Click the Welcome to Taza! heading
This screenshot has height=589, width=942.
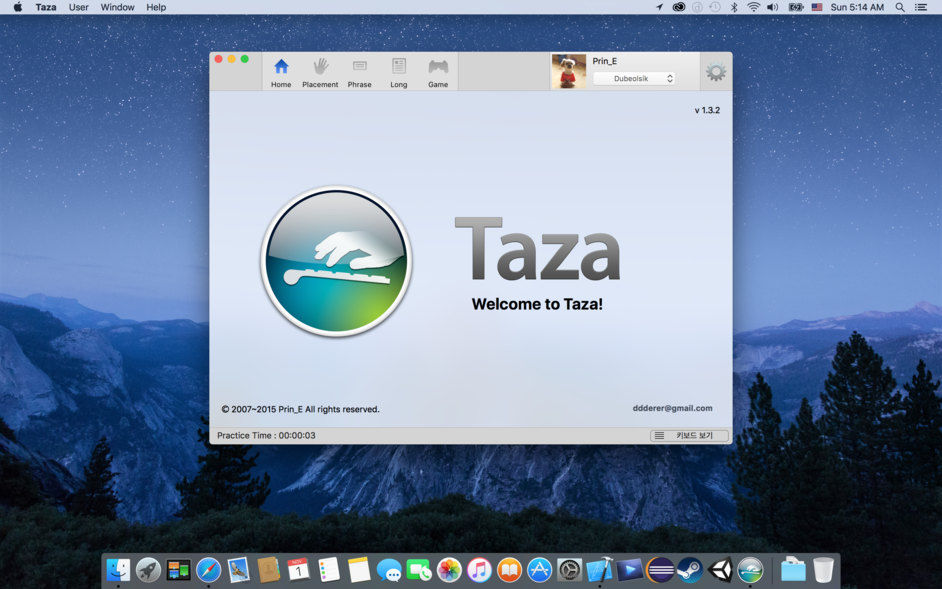point(537,304)
